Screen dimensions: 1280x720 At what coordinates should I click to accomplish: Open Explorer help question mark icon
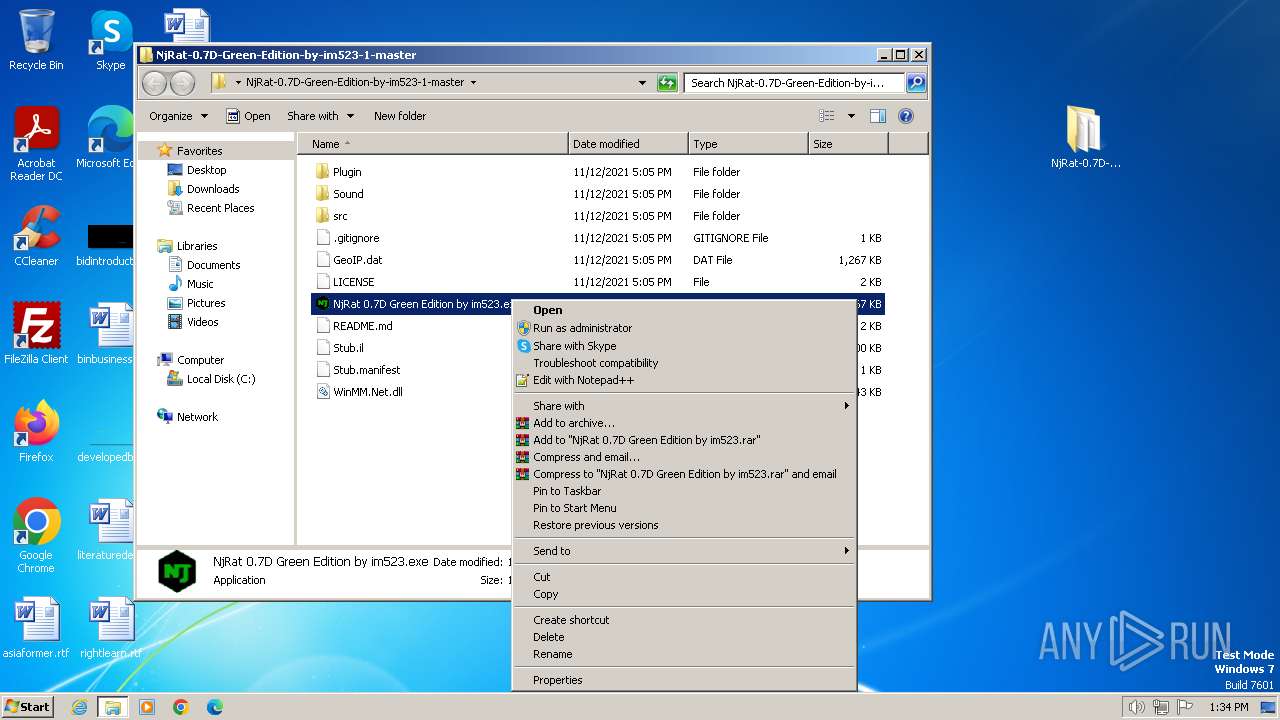click(x=906, y=116)
